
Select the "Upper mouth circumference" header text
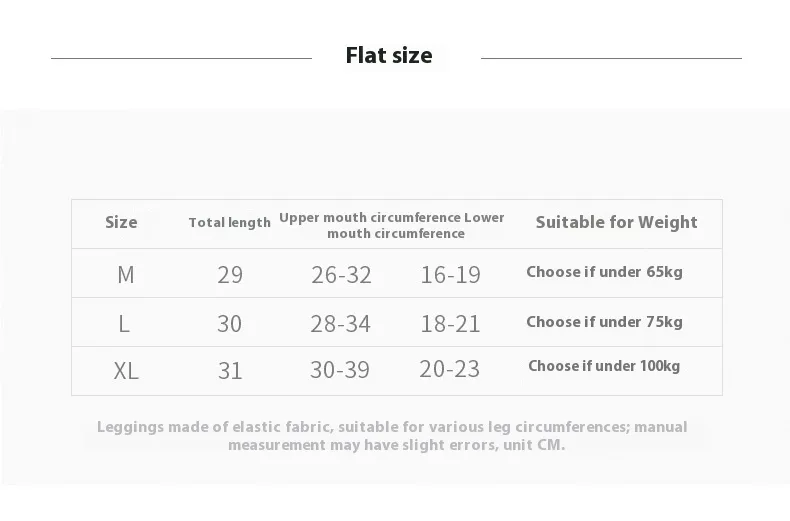[369, 217]
